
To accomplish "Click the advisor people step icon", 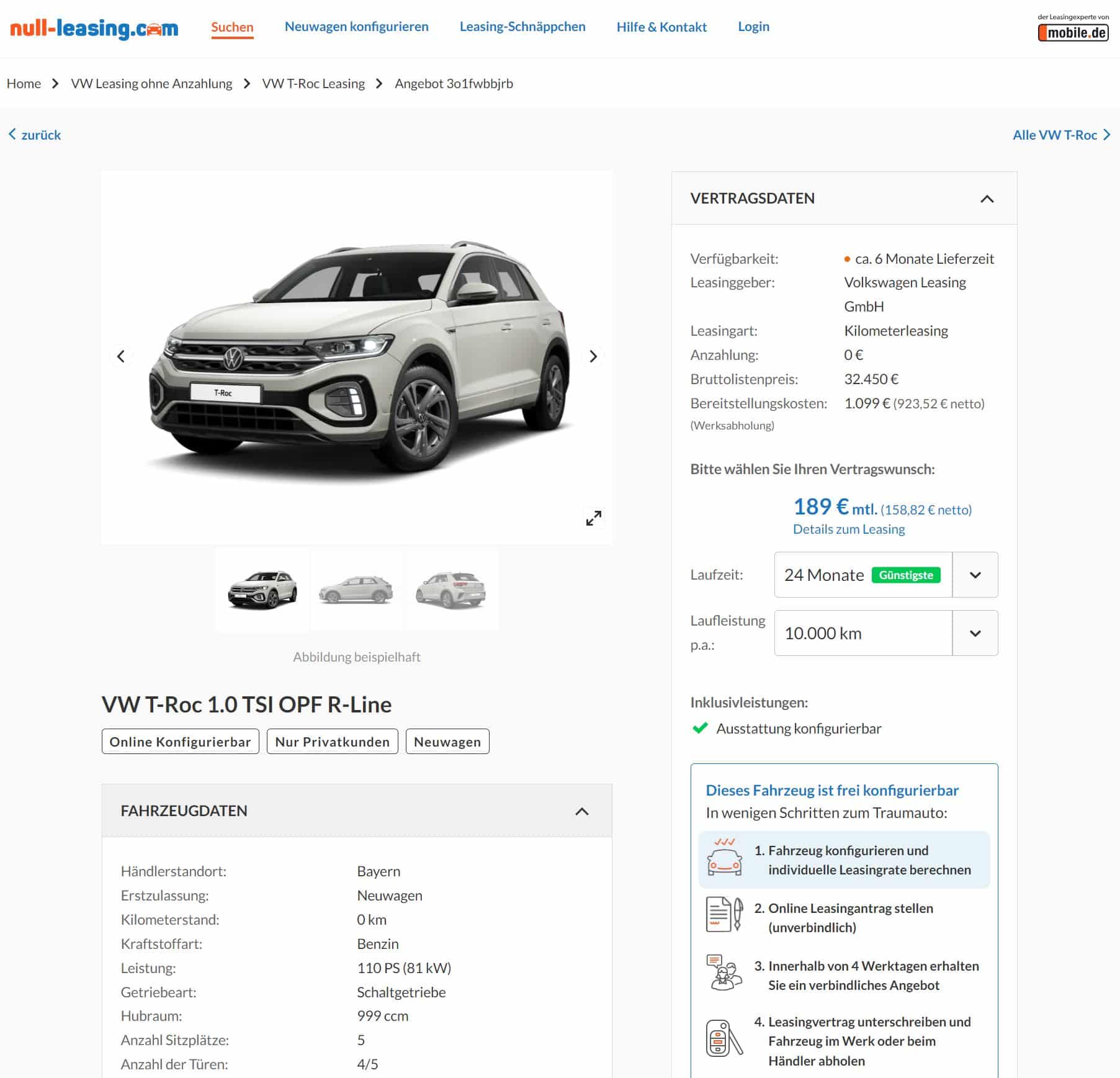I will click(724, 972).
